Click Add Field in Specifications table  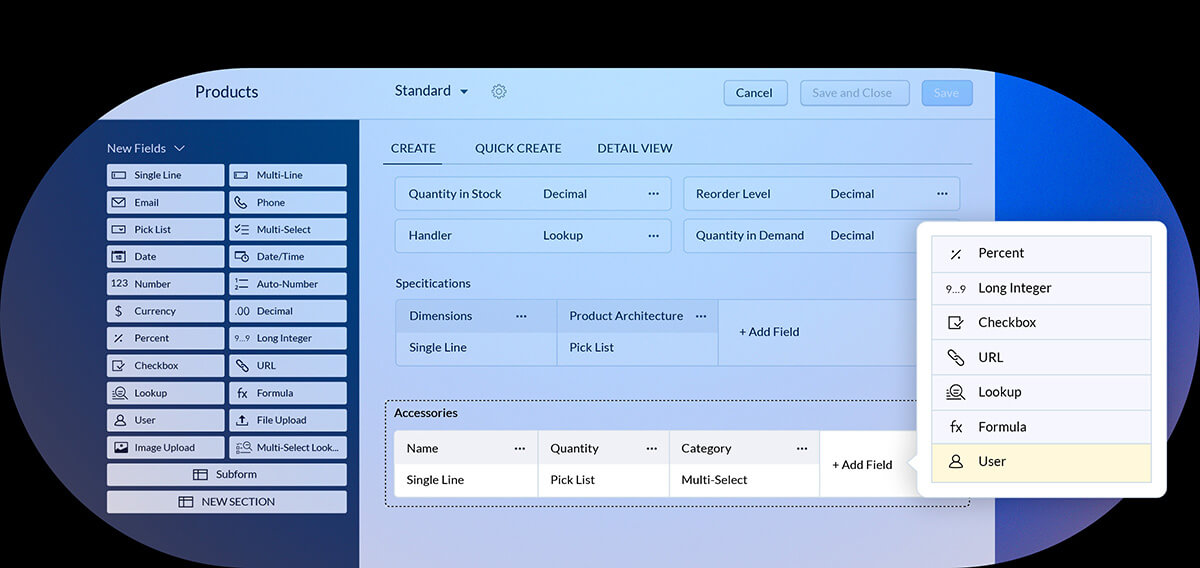[x=769, y=332]
